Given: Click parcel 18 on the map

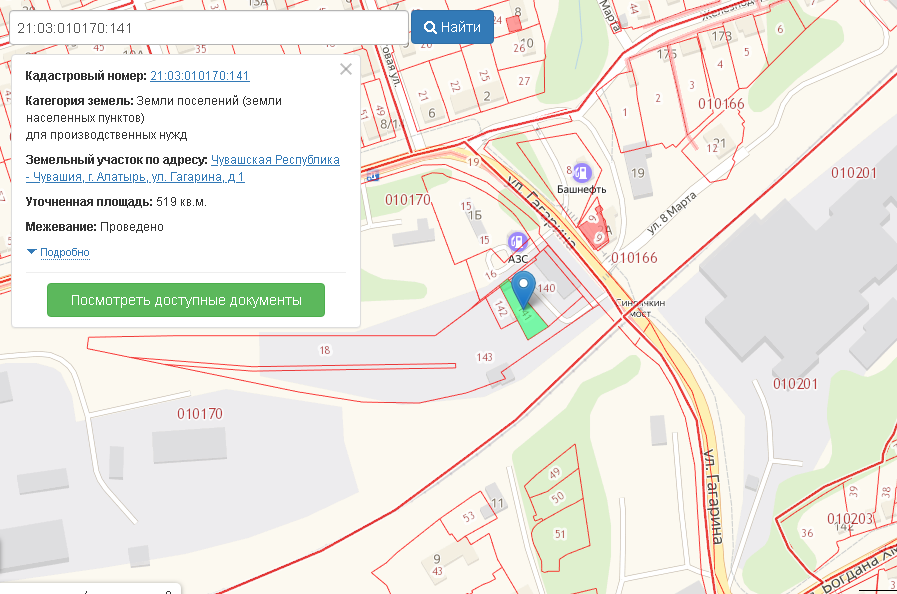Looking at the screenshot, I should tap(324, 350).
